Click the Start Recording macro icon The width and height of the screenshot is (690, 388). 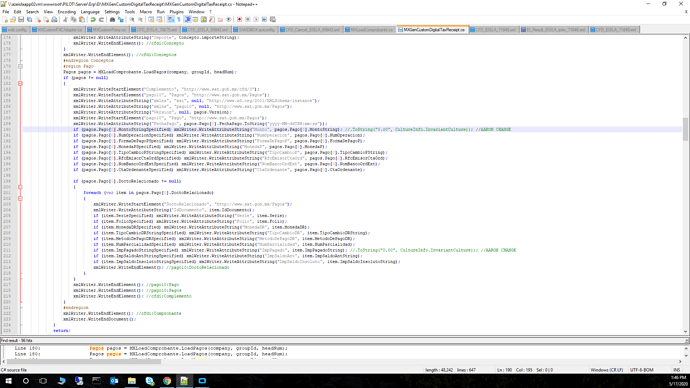pyautogui.click(x=239, y=19)
